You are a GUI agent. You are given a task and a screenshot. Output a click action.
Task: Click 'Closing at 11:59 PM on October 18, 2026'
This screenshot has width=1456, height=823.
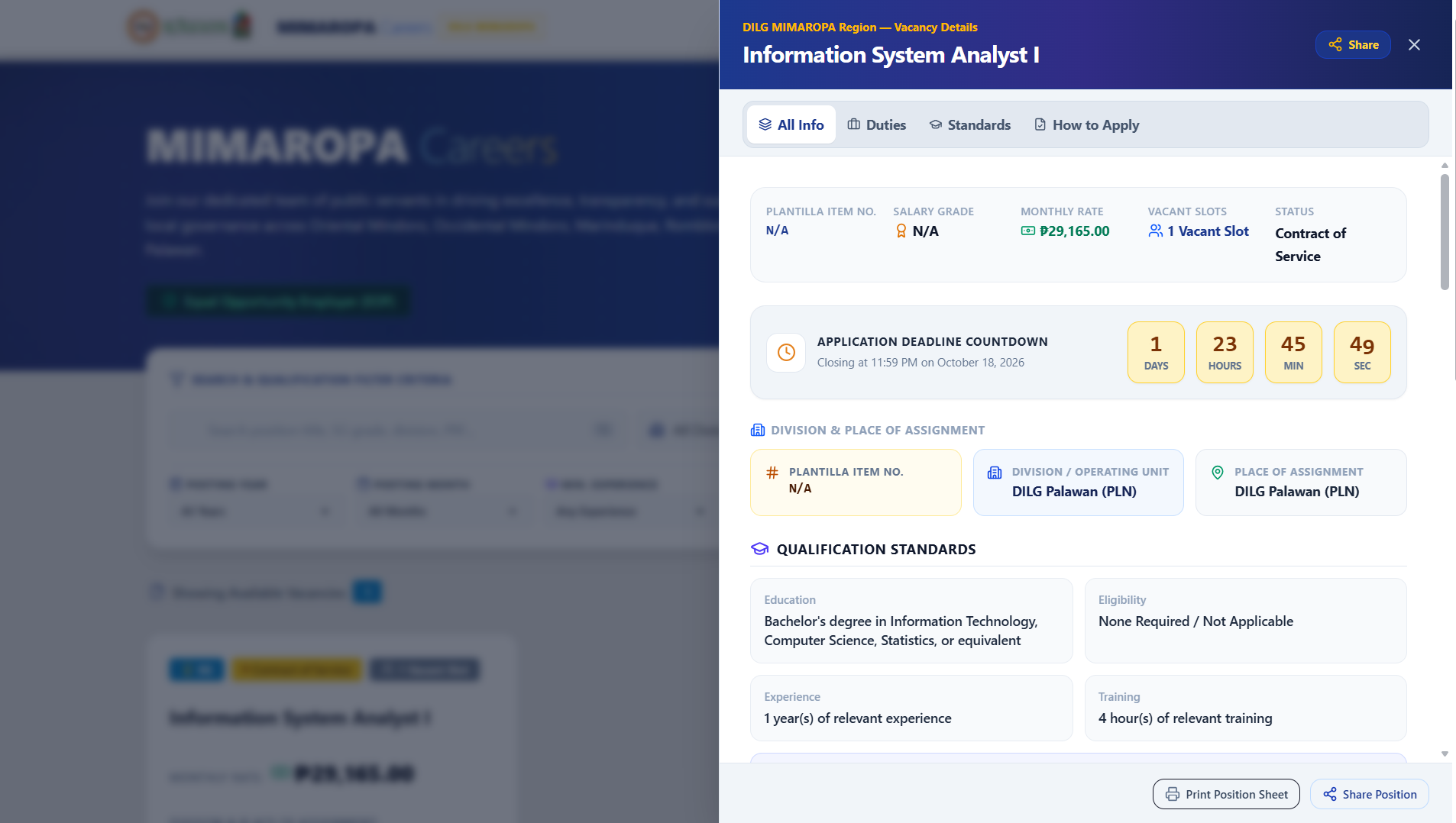coord(921,363)
